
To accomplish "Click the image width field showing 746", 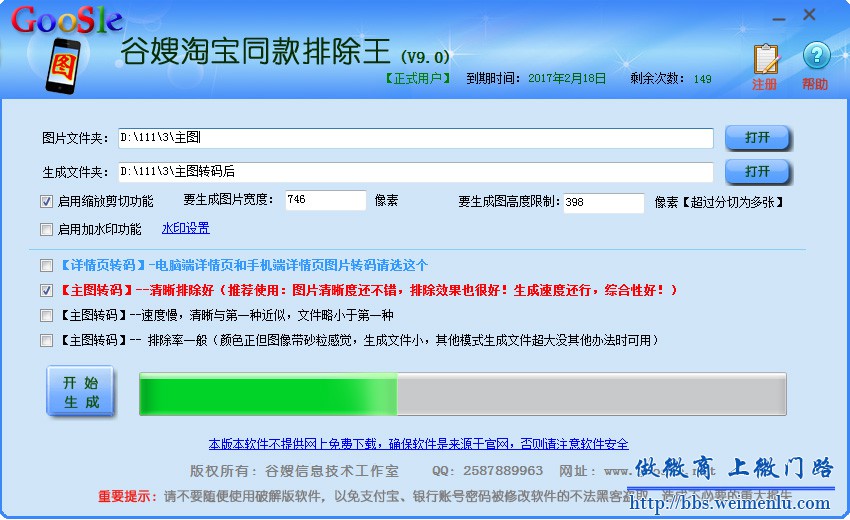I will pyautogui.click(x=326, y=200).
